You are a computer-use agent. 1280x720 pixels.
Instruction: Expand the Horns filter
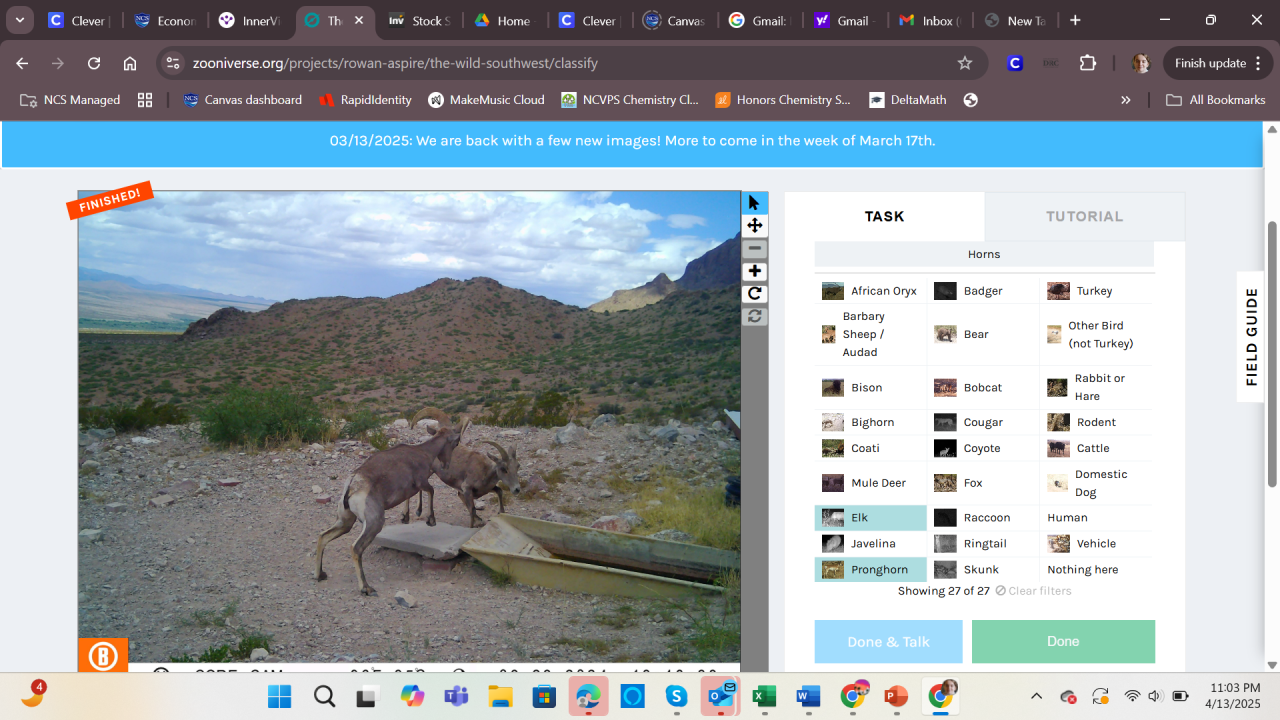click(984, 254)
